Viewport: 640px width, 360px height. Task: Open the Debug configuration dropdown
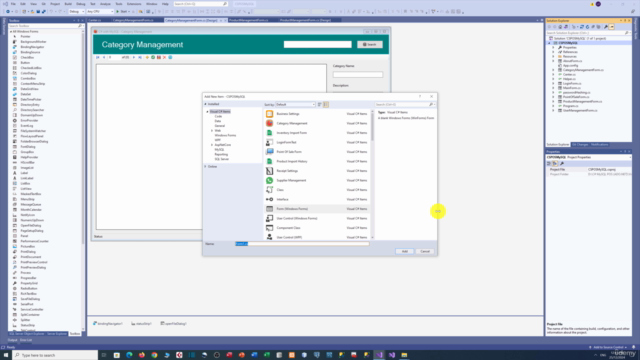[x=76, y=11]
